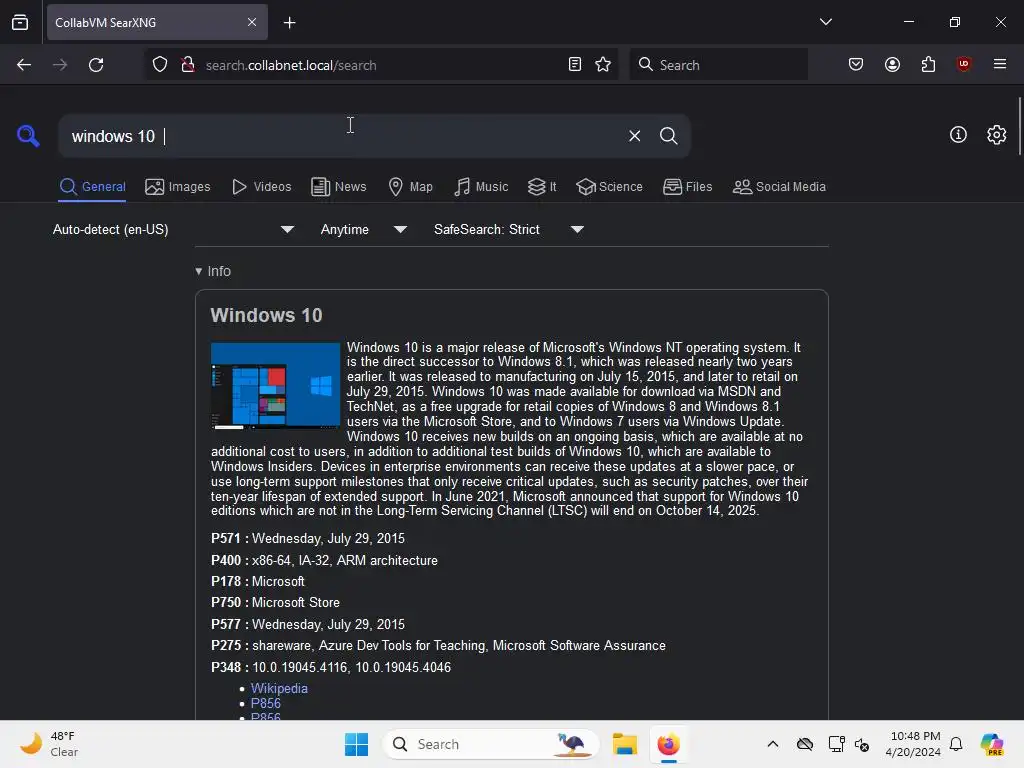
Task: Select the General category tab
Action: (92, 187)
